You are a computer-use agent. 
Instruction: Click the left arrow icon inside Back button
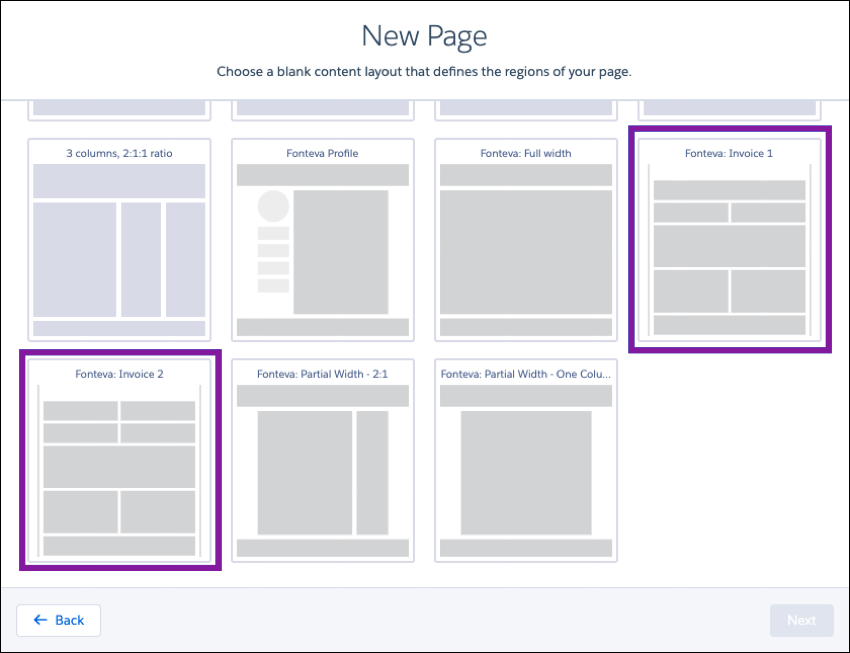pos(40,620)
